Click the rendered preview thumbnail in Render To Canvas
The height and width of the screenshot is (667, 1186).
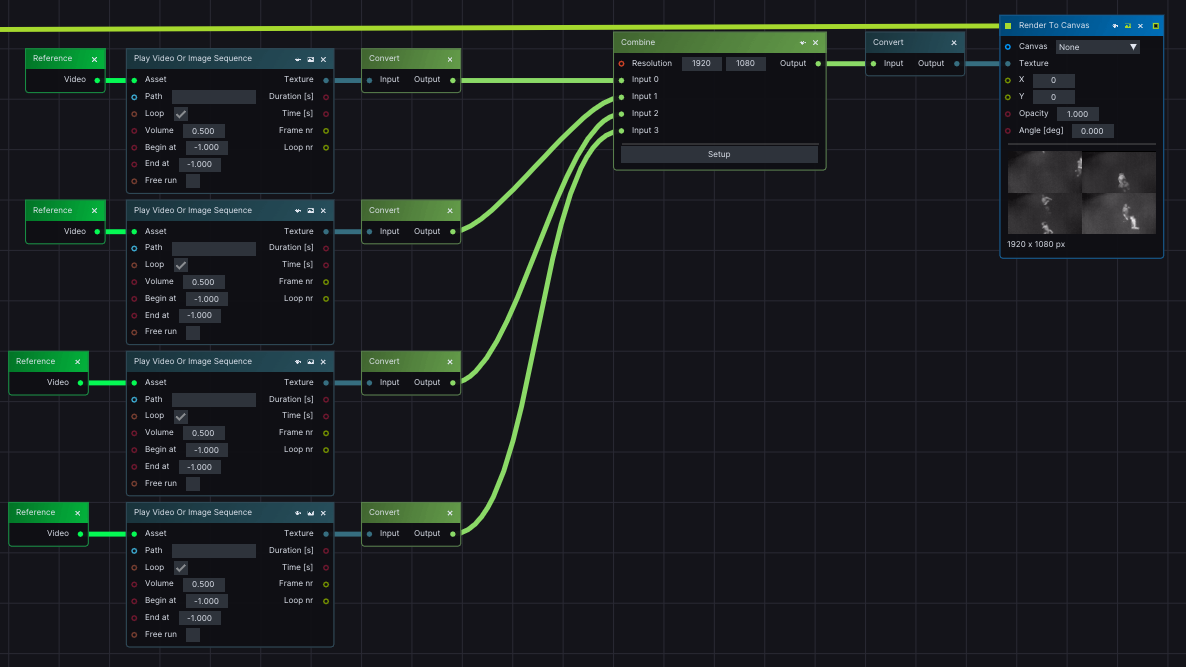[x=1081, y=192]
